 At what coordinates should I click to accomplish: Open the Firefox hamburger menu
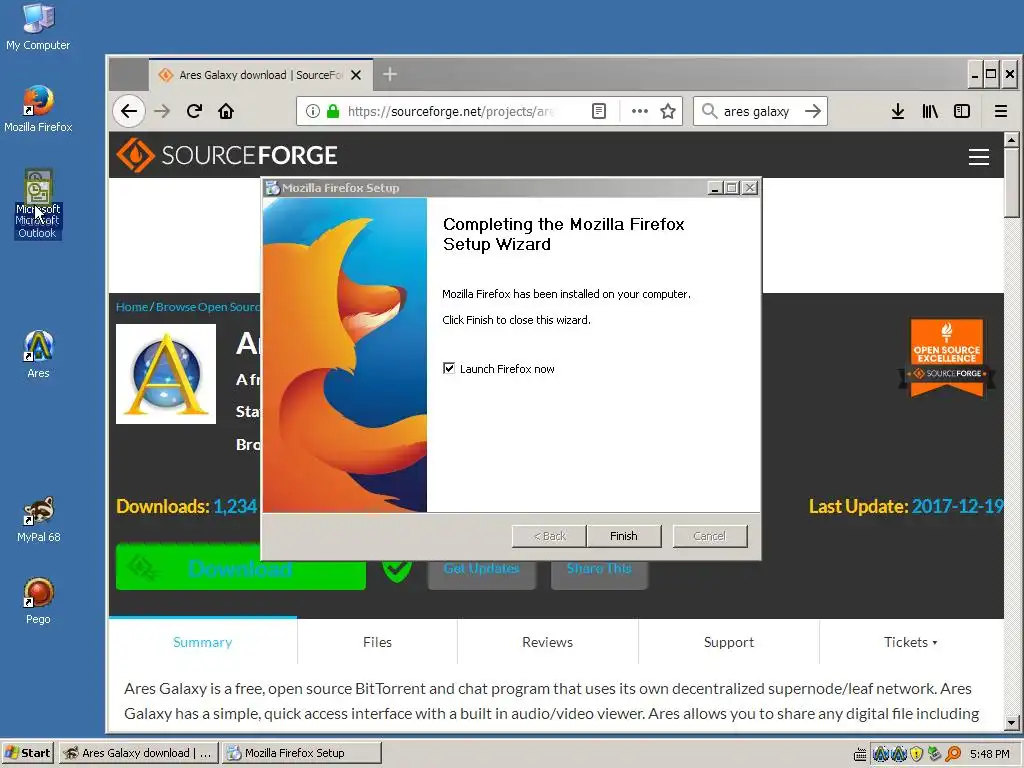point(1000,111)
